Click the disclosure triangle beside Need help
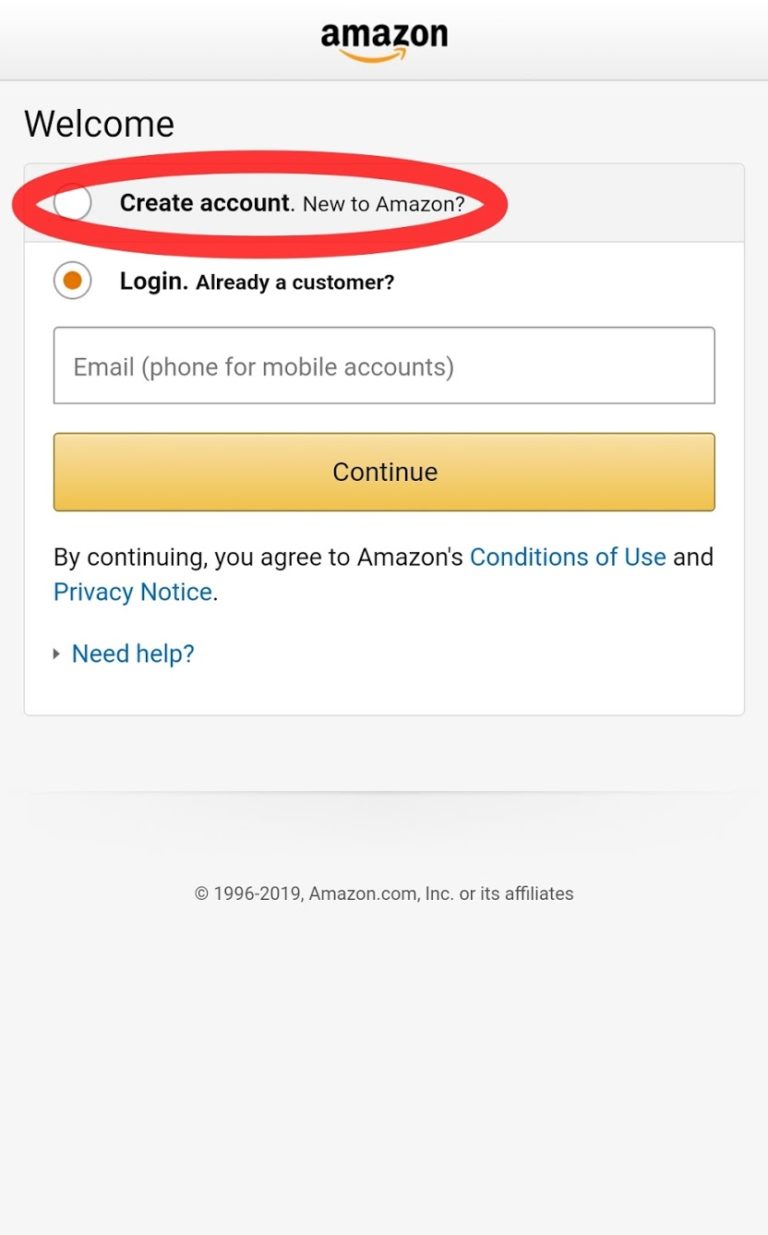768x1235 pixels. click(55, 653)
